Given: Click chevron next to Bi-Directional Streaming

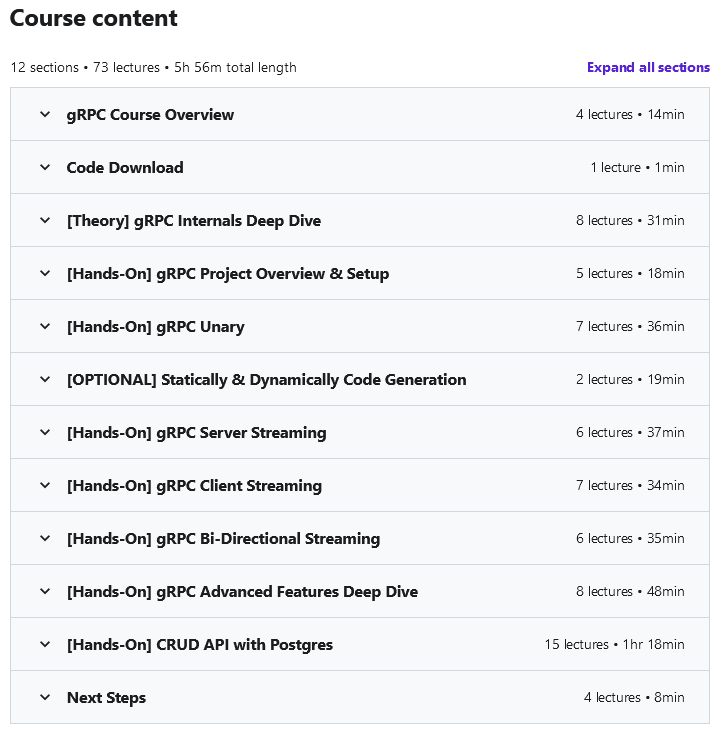Looking at the screenshot, I should click(45, 538).
